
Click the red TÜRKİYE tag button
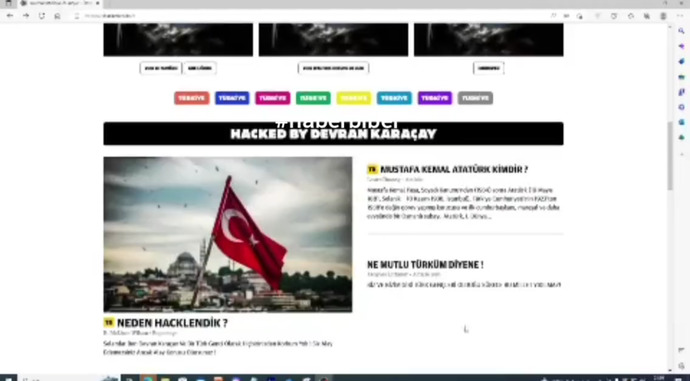(191, 98)
